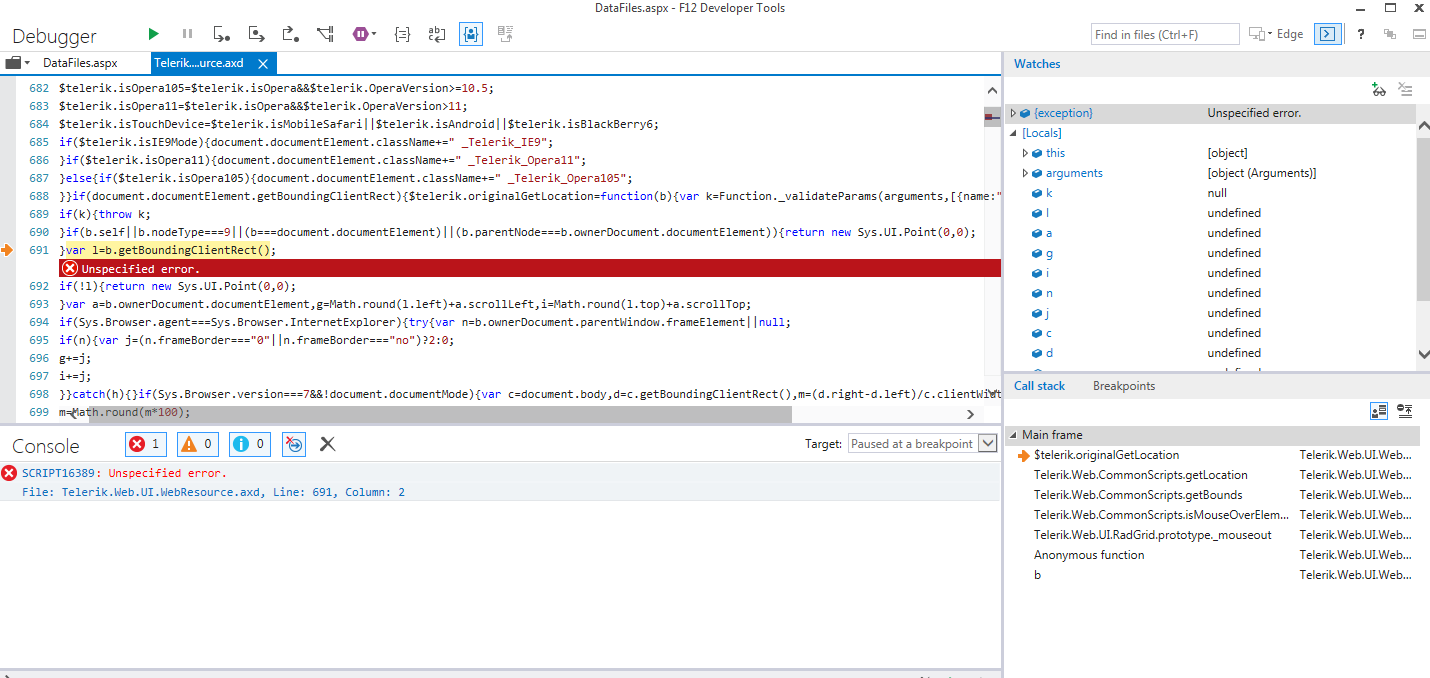
Task: Toggle console info messages filter
Action: pyautogui.click(x=250, y=444)
